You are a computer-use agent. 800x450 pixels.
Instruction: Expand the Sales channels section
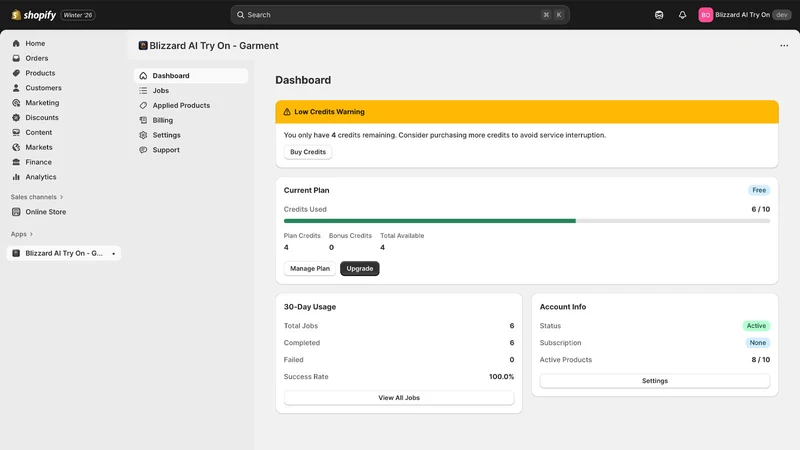(x=37, y=197)
